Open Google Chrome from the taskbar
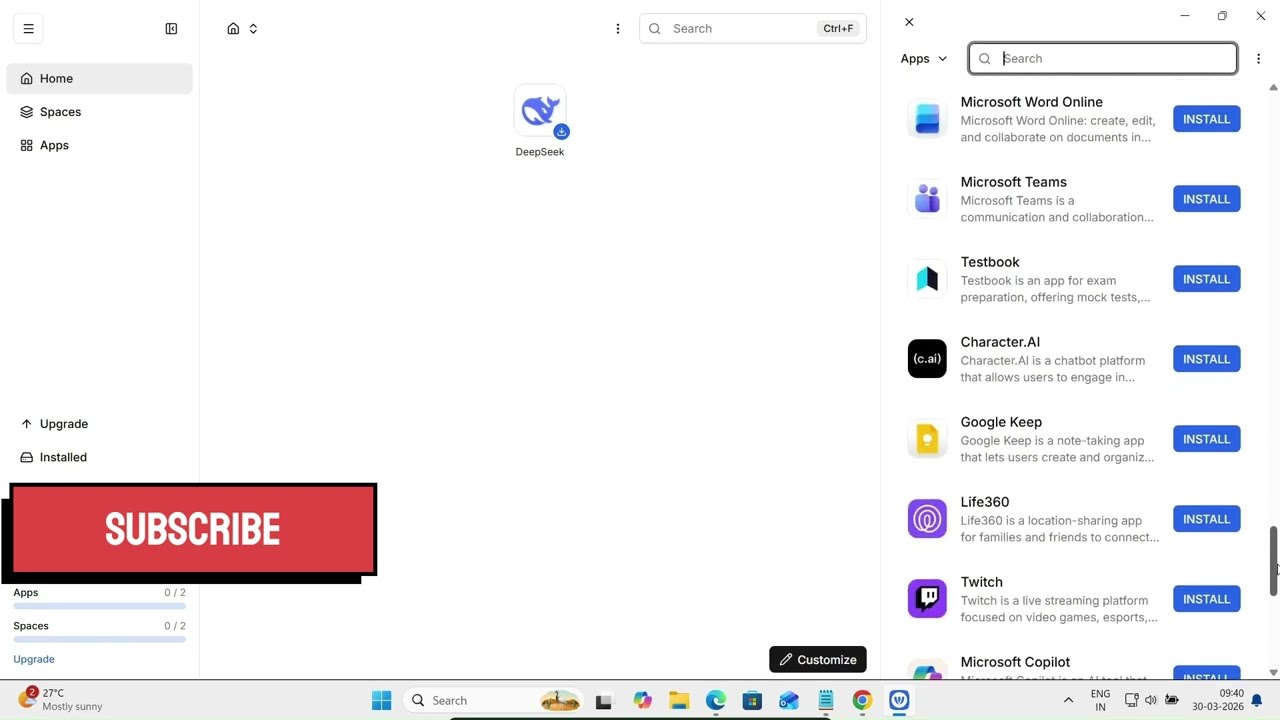1280x720 pixels. pyautogui.click(x=862, y=701)
